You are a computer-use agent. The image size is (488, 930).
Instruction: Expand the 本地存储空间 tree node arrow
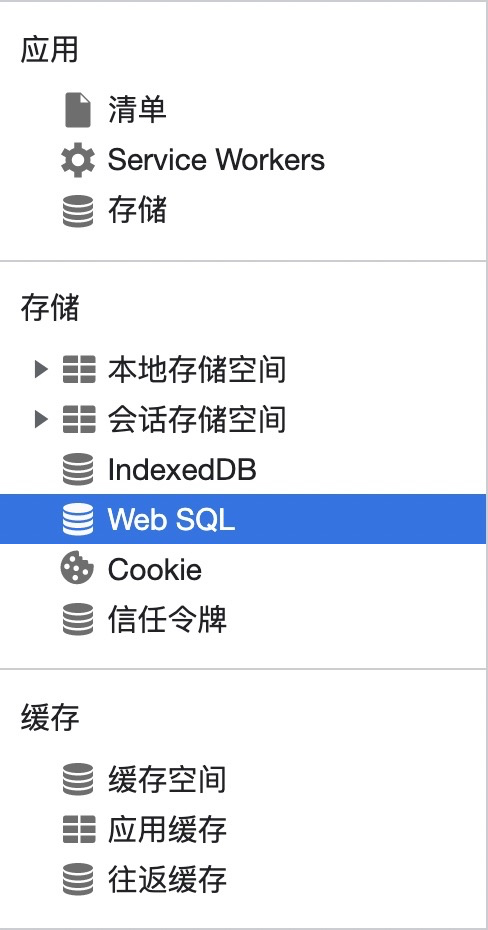coord(40,369)
